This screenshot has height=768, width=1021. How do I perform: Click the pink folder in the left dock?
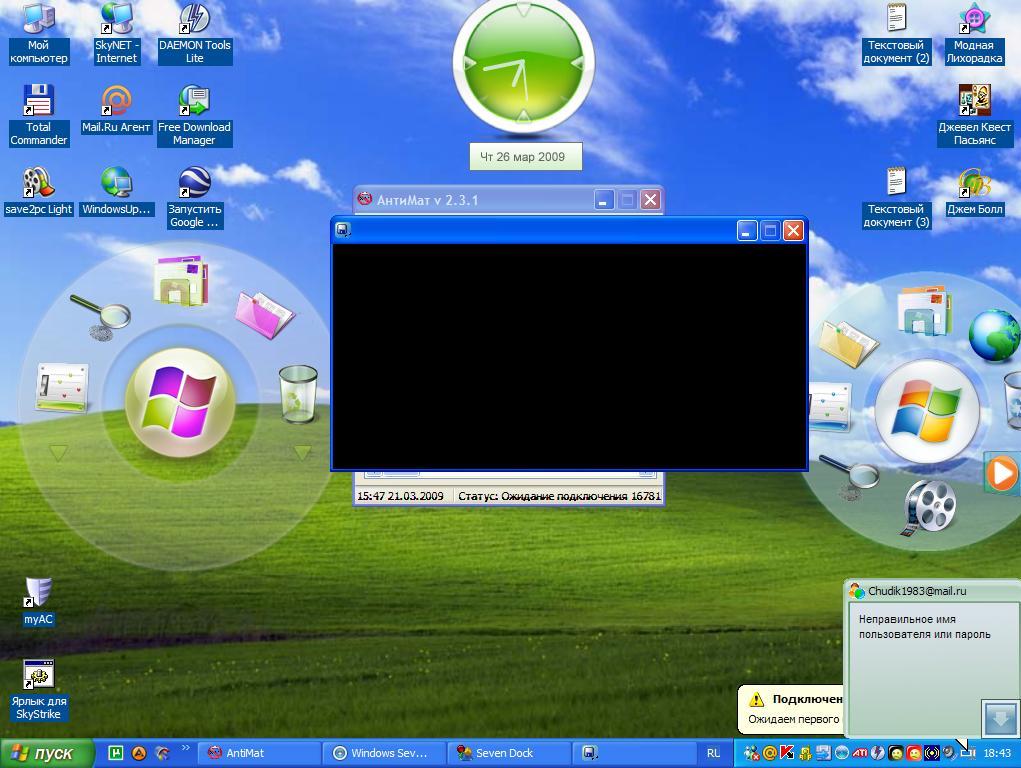(x=265, y=313)
